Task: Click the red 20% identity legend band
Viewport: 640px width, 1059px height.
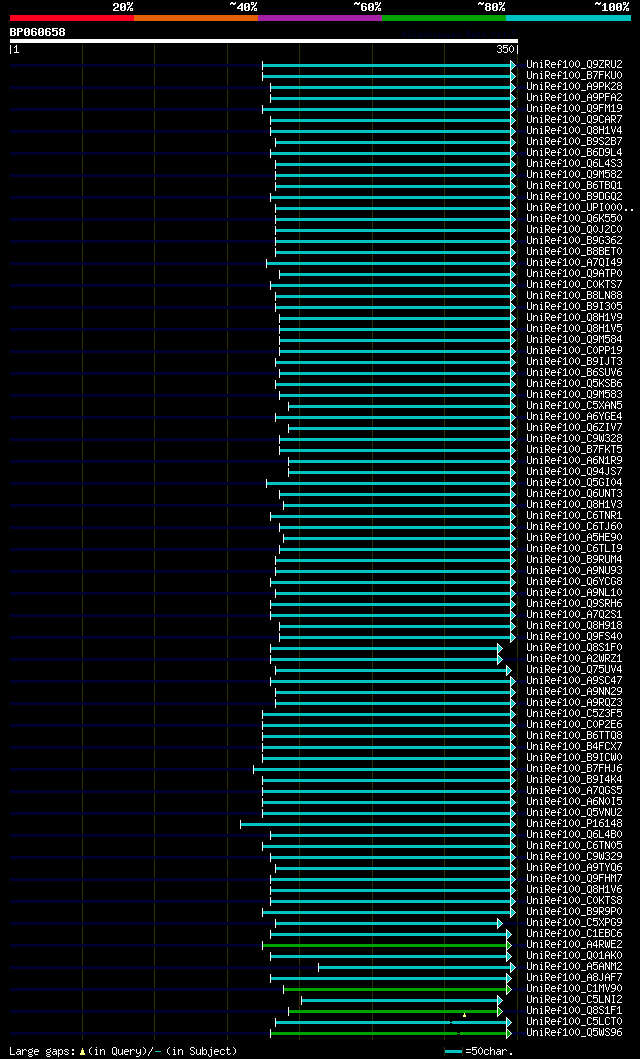Action: pos(72,18)
